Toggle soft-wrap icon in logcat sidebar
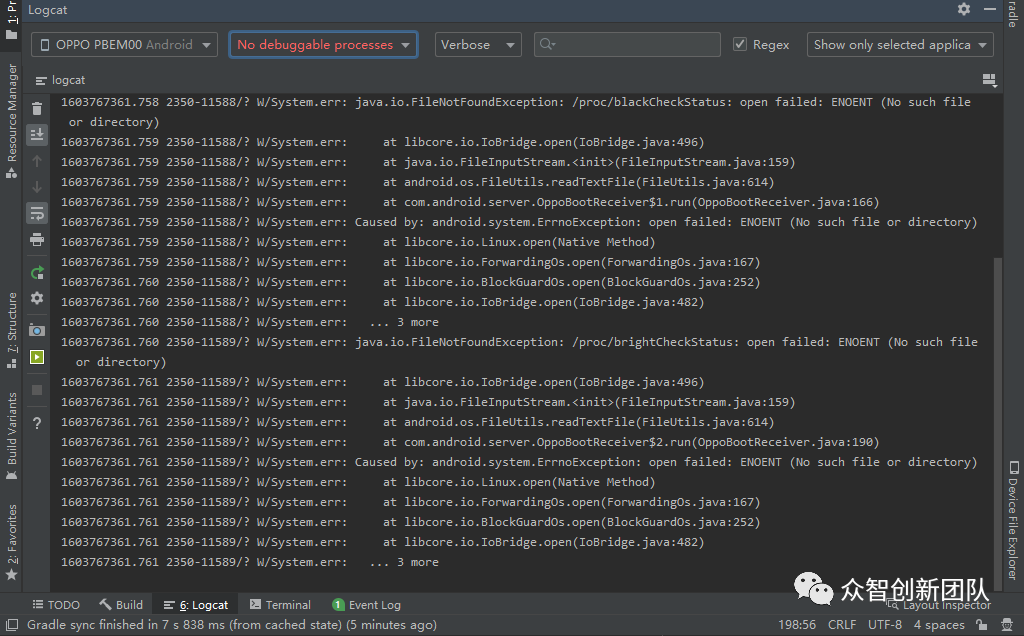 pyautogui.click(x=37, y=213)
